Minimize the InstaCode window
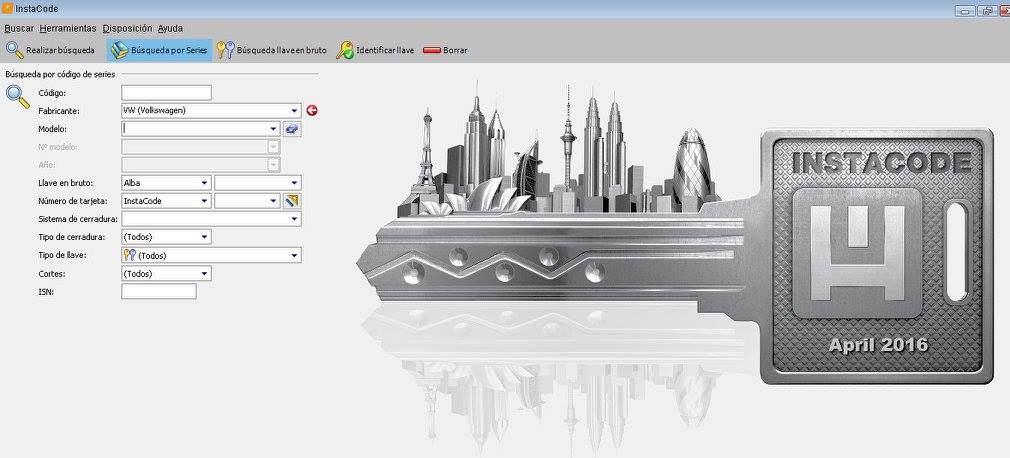This screenshot has height=458, width=1010. coord(965,10)
